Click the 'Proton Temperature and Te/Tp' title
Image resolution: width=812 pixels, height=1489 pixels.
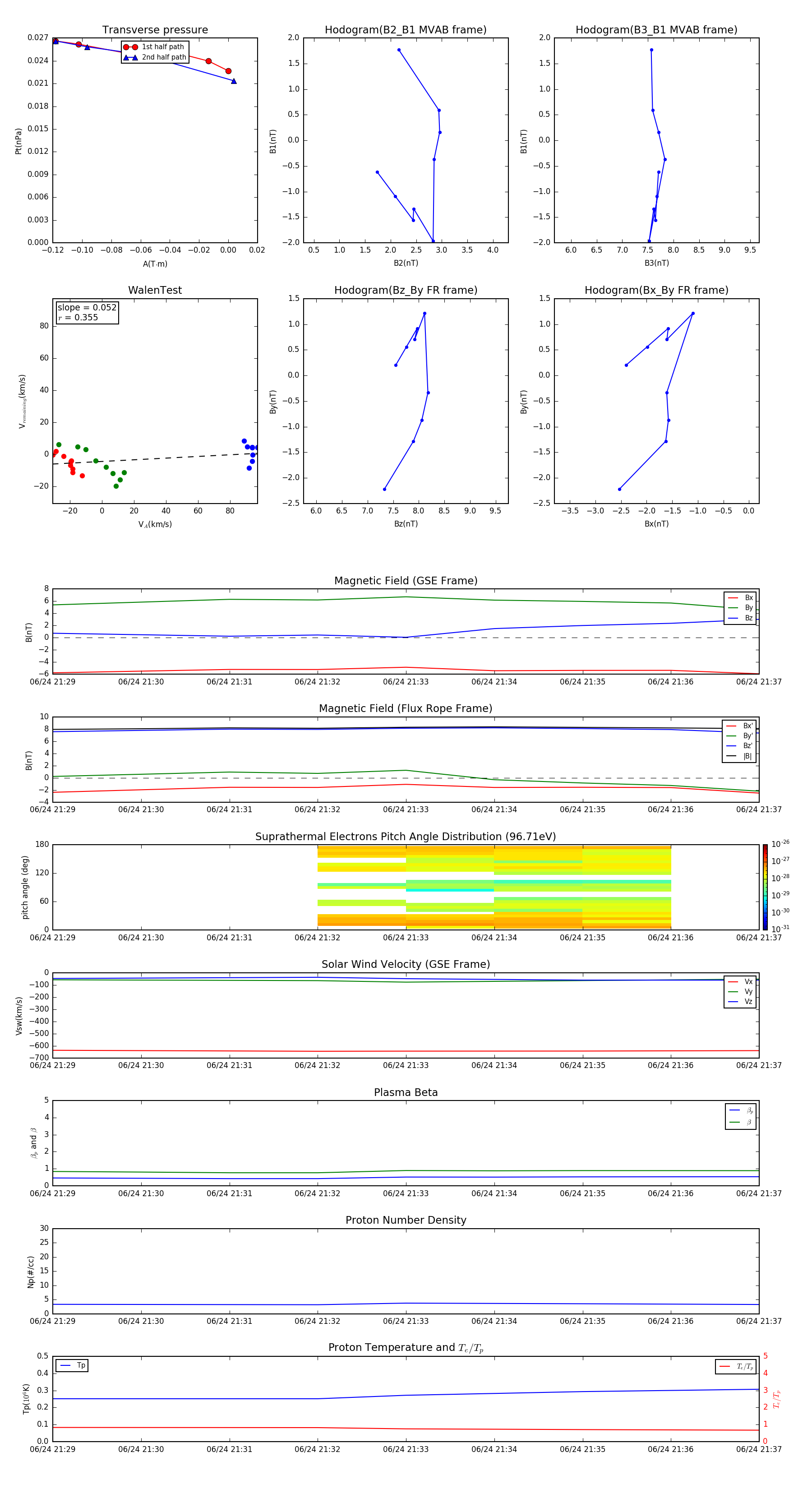[x=406, y=1348]
